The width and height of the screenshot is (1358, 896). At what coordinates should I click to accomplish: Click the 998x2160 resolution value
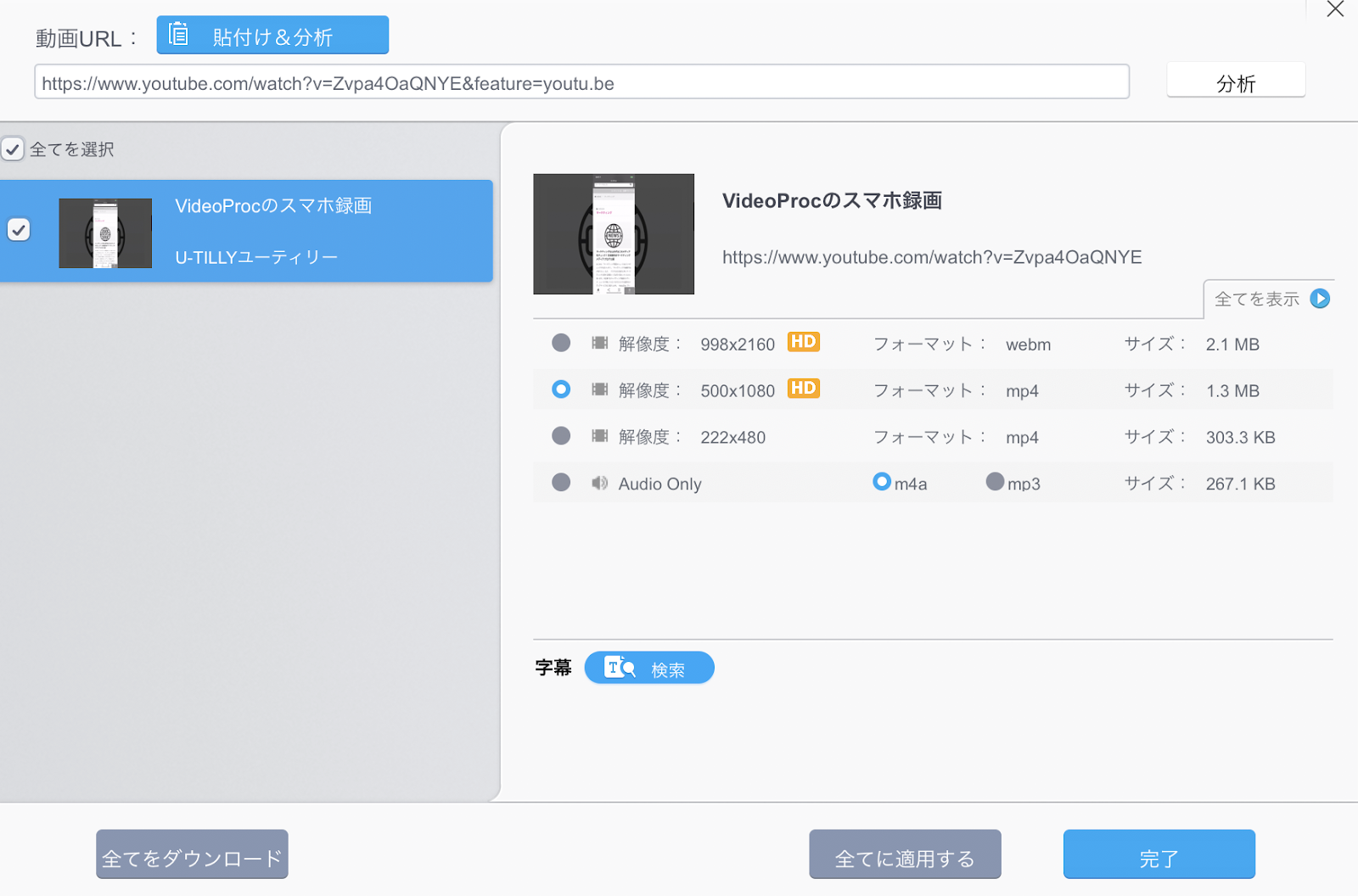pos(738,344)
